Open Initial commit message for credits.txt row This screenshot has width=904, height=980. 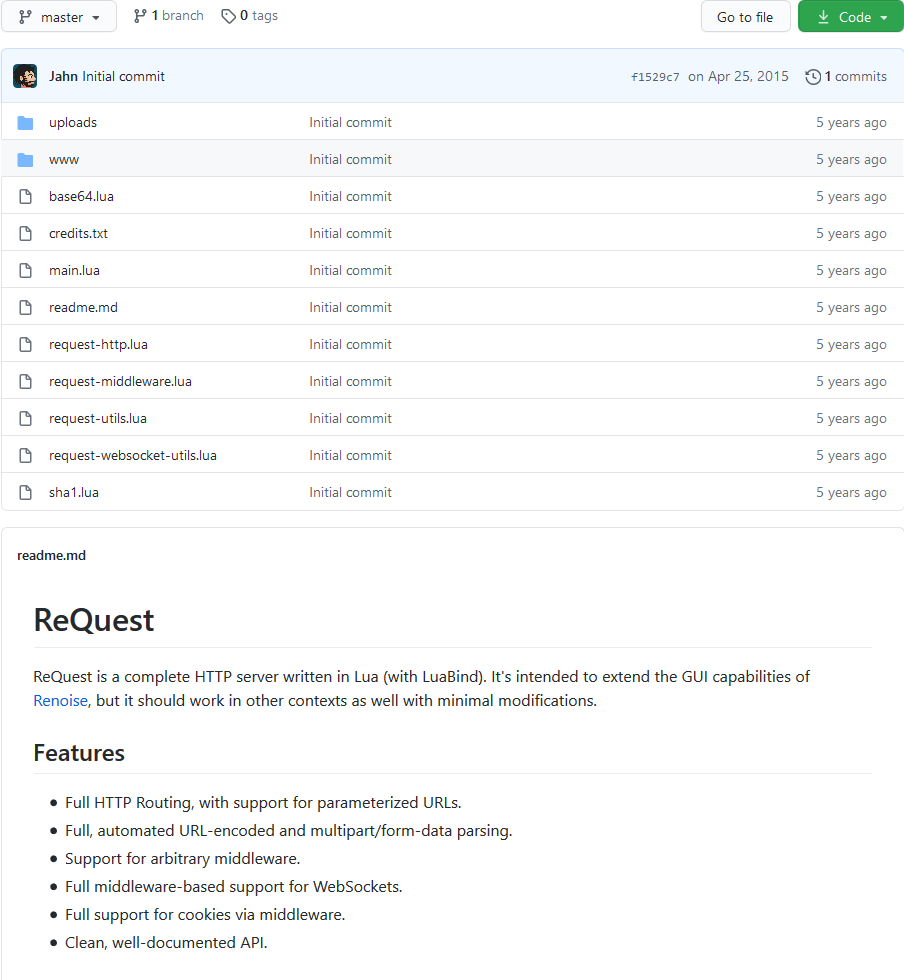351,233
